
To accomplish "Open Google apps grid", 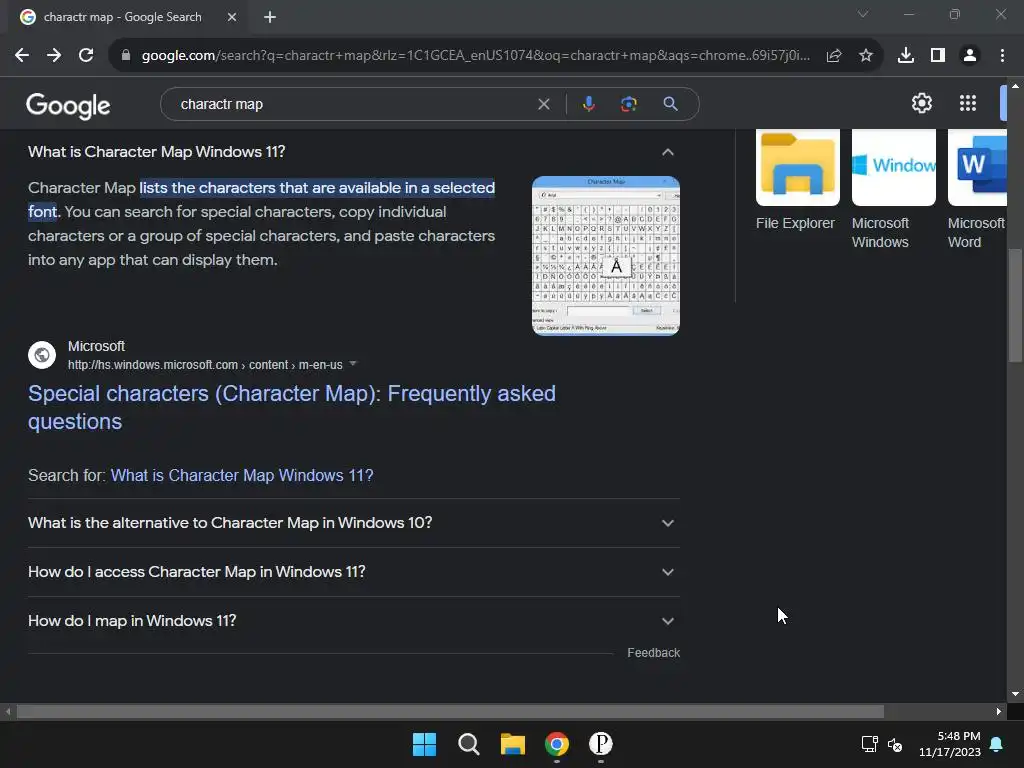I will (x=967, y=103).
